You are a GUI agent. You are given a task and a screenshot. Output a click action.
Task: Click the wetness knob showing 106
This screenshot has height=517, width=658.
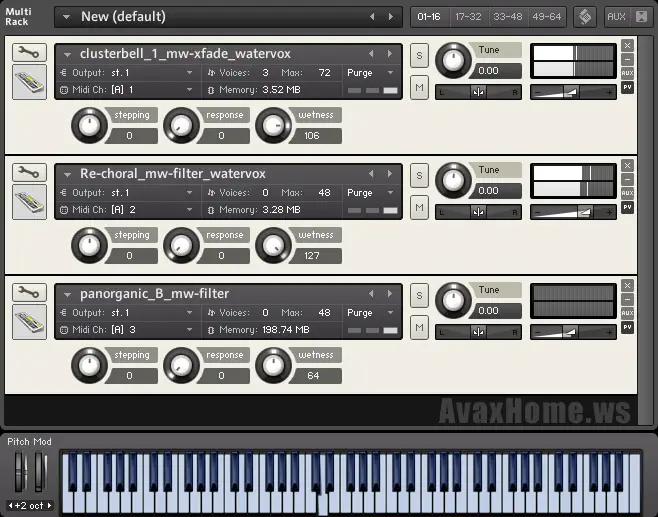pos(273,125)
